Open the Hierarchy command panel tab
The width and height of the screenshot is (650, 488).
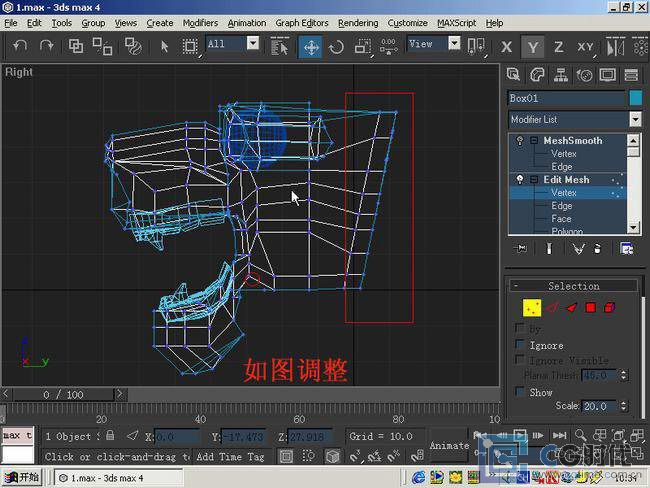561,75
